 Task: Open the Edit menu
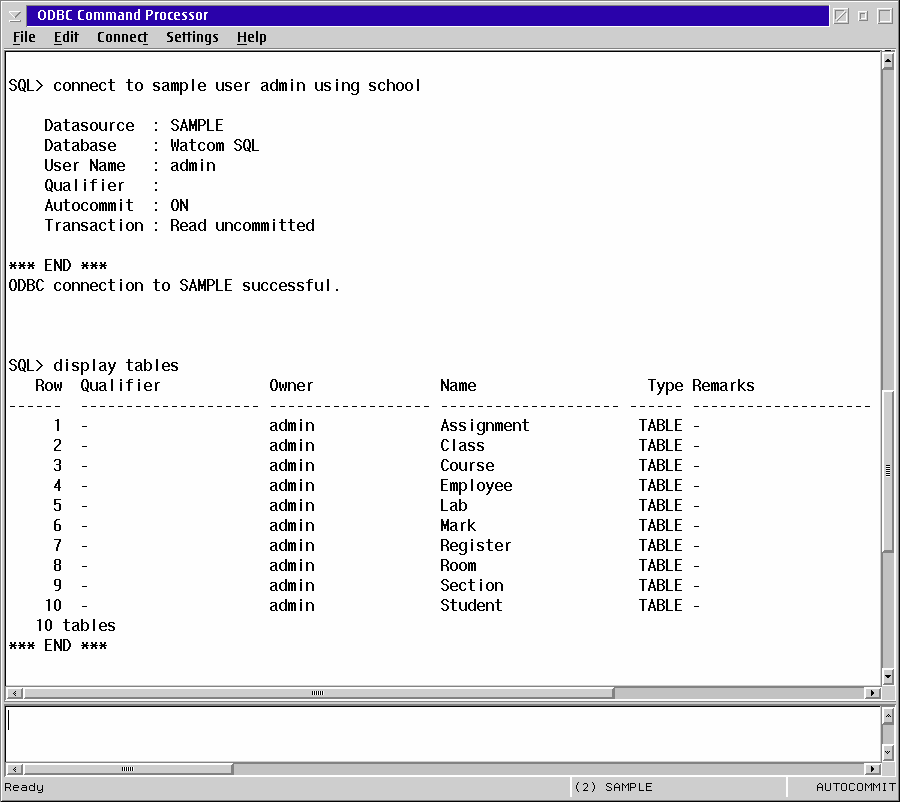(x=66, y=37)
